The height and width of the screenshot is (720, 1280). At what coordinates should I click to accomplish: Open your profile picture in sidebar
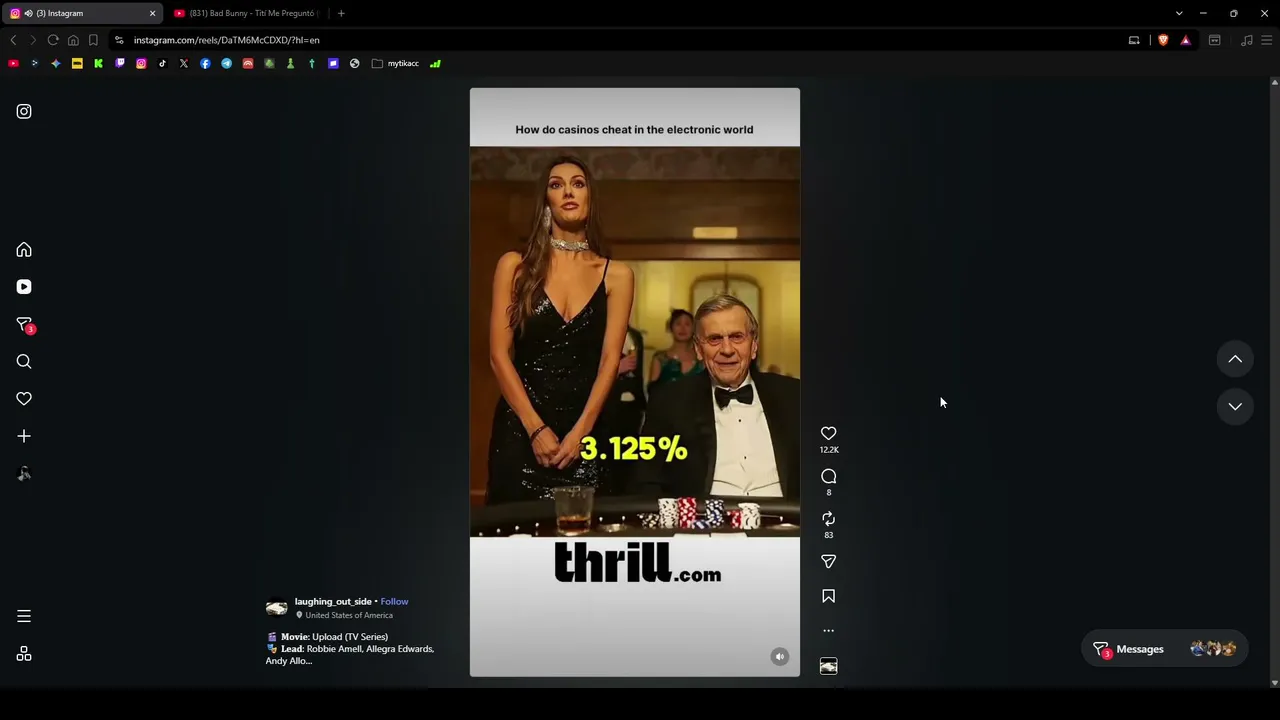tap(24, 474)
